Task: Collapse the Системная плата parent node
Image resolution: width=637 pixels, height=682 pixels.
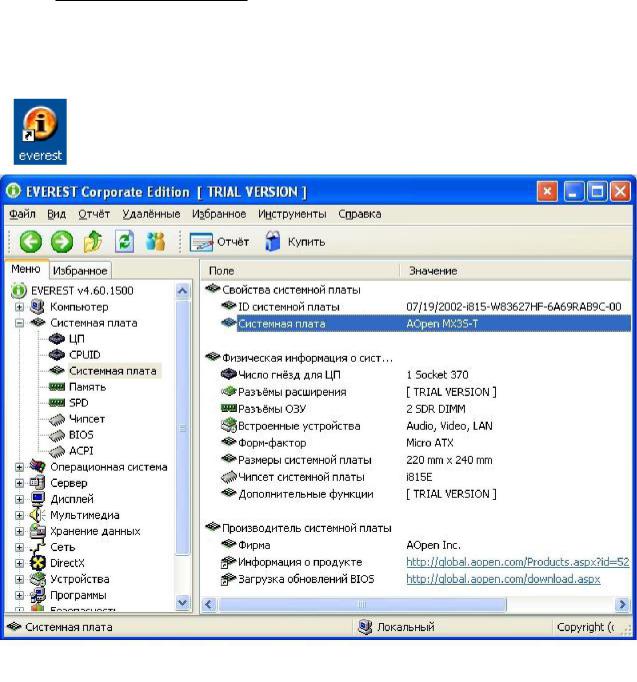Action: tap(19, 323)
